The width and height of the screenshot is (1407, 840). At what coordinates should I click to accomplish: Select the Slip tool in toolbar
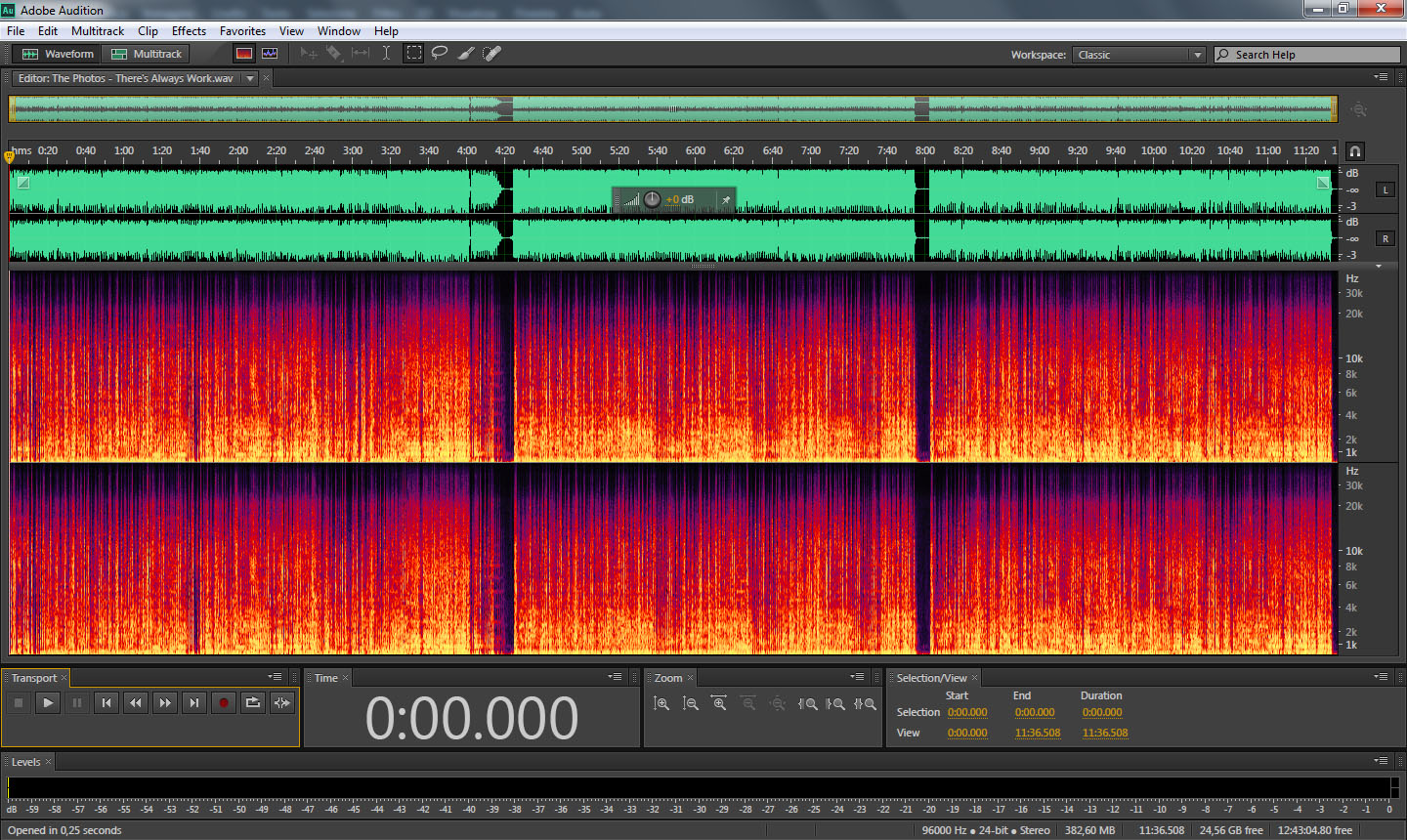coord(361,54)
